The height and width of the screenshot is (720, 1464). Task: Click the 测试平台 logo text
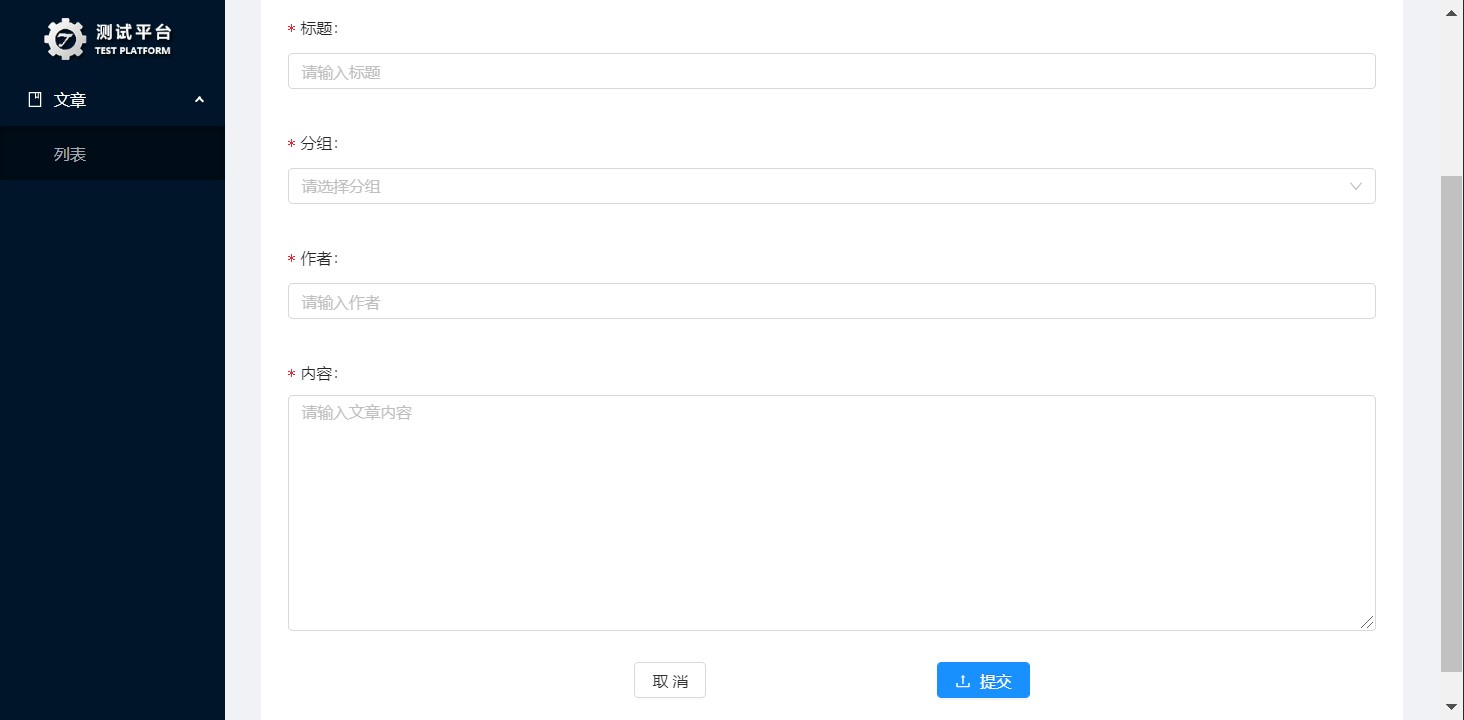click(133, 33)
